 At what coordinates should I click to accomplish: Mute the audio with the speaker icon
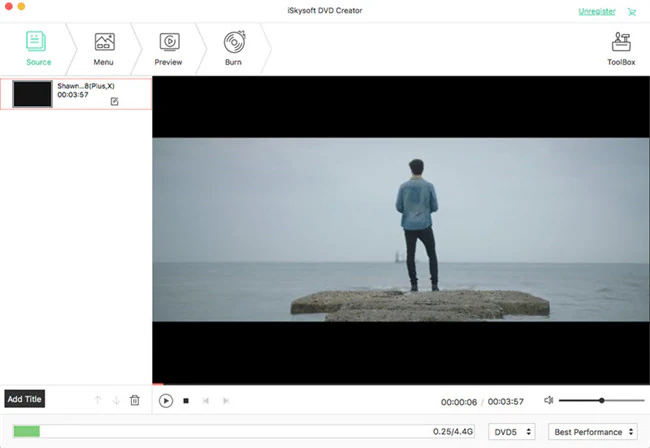548,400
